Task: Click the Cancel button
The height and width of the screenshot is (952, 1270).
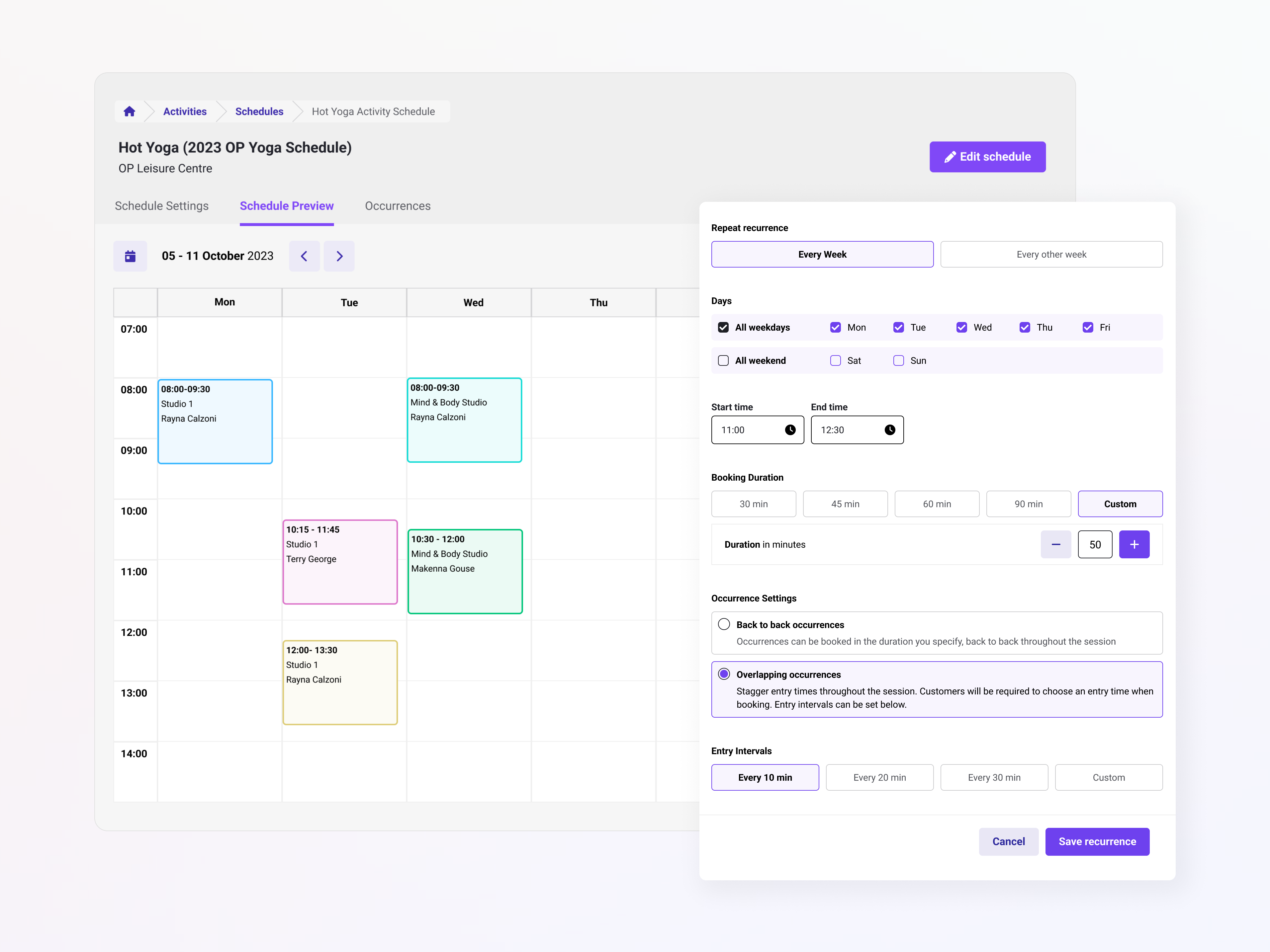Action: click(x=1008, y=842)
